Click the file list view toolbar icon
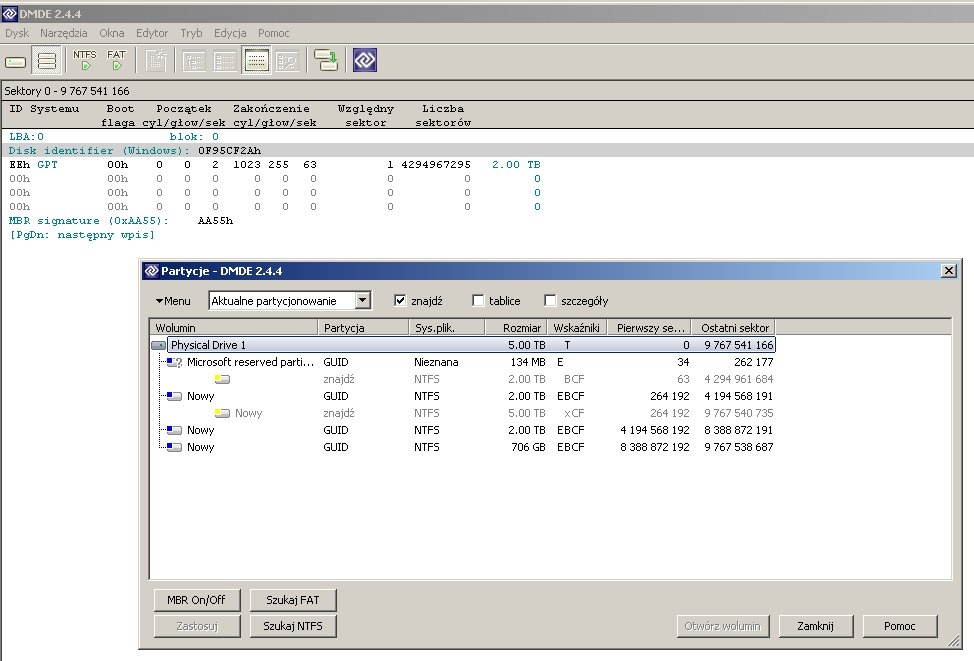Image resolution: width=974 pixels, height=661 pixels. [225, 61]
